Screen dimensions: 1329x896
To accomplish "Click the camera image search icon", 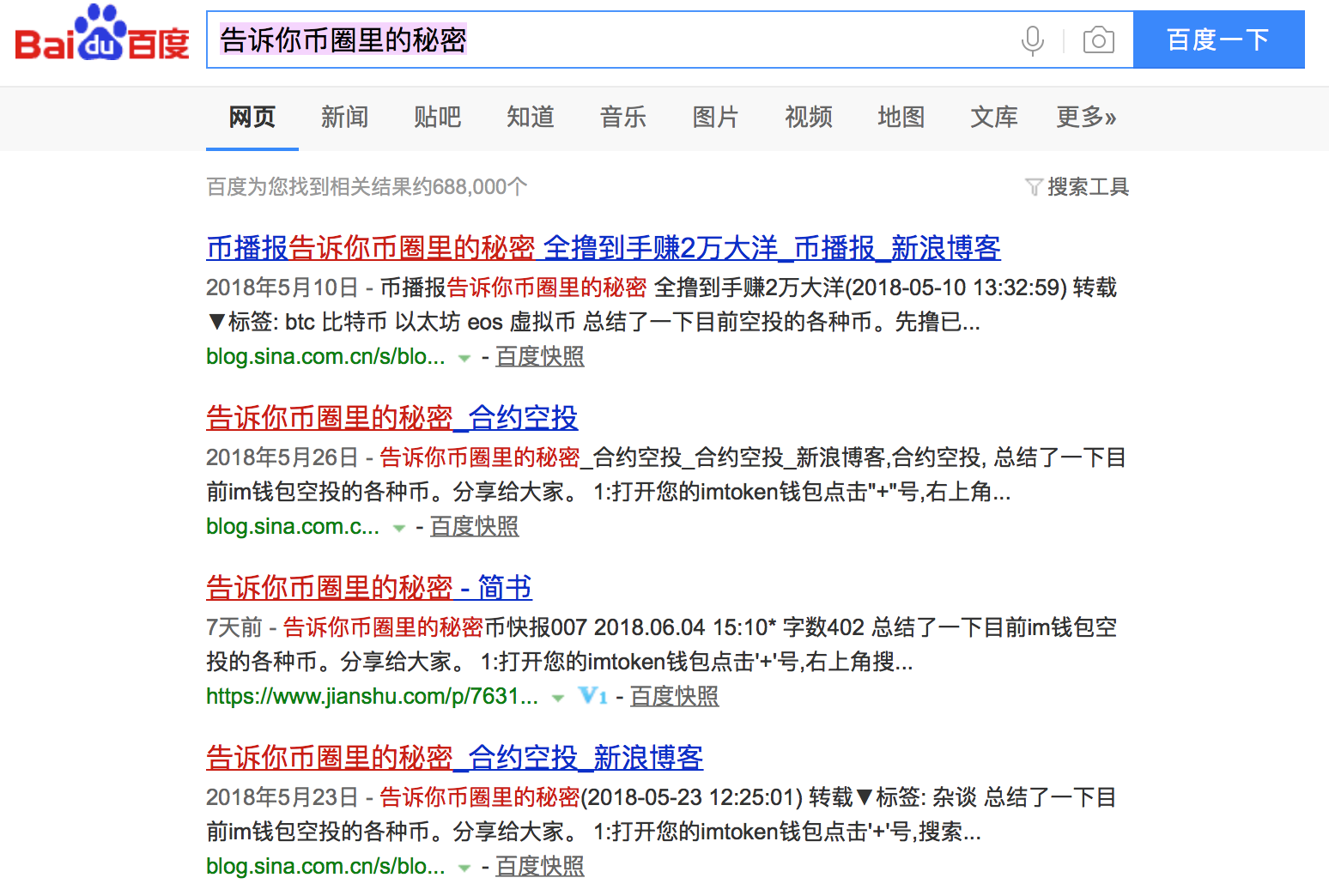I will [1098, 40].
